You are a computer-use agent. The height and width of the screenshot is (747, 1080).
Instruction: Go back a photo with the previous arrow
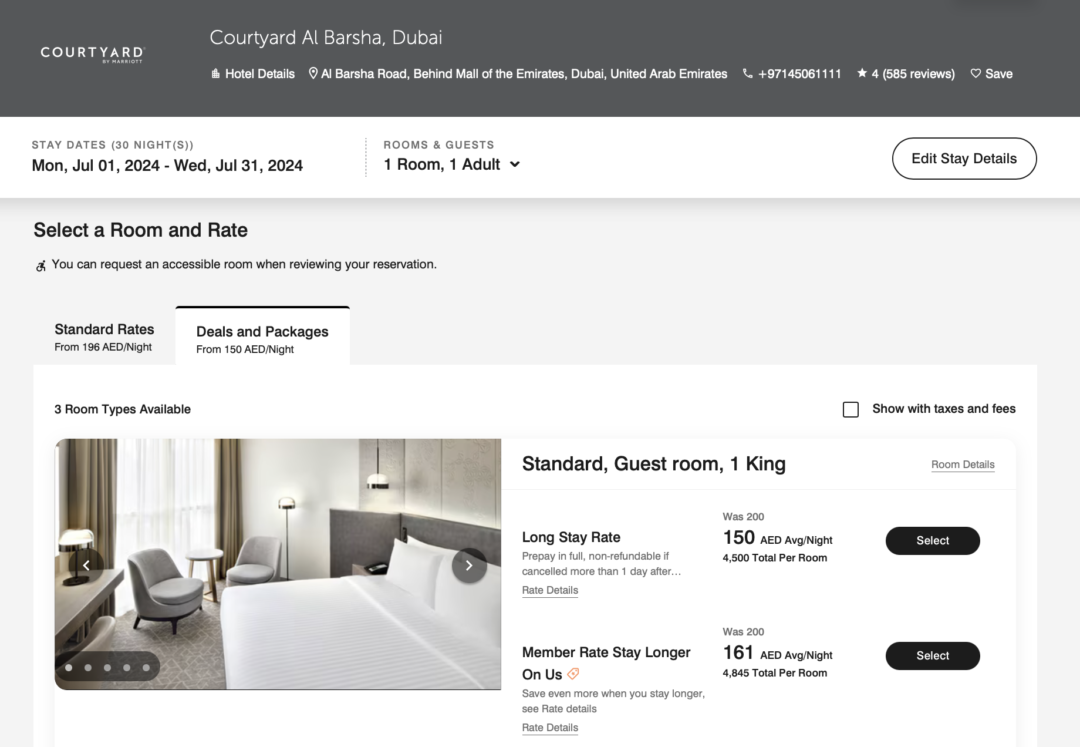(86, 565)
